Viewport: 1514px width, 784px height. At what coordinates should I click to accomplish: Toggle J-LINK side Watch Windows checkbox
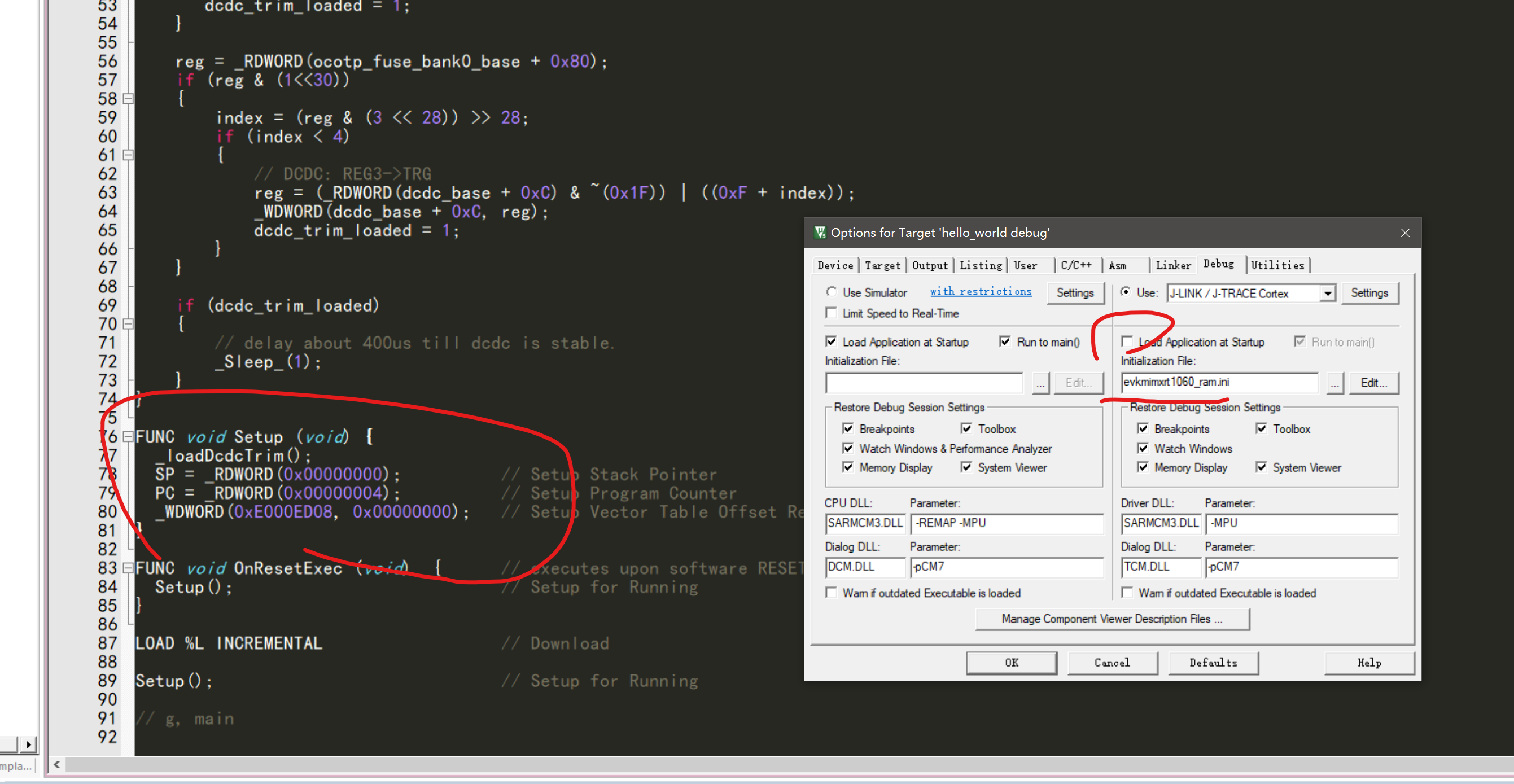tap(1143, 448)
